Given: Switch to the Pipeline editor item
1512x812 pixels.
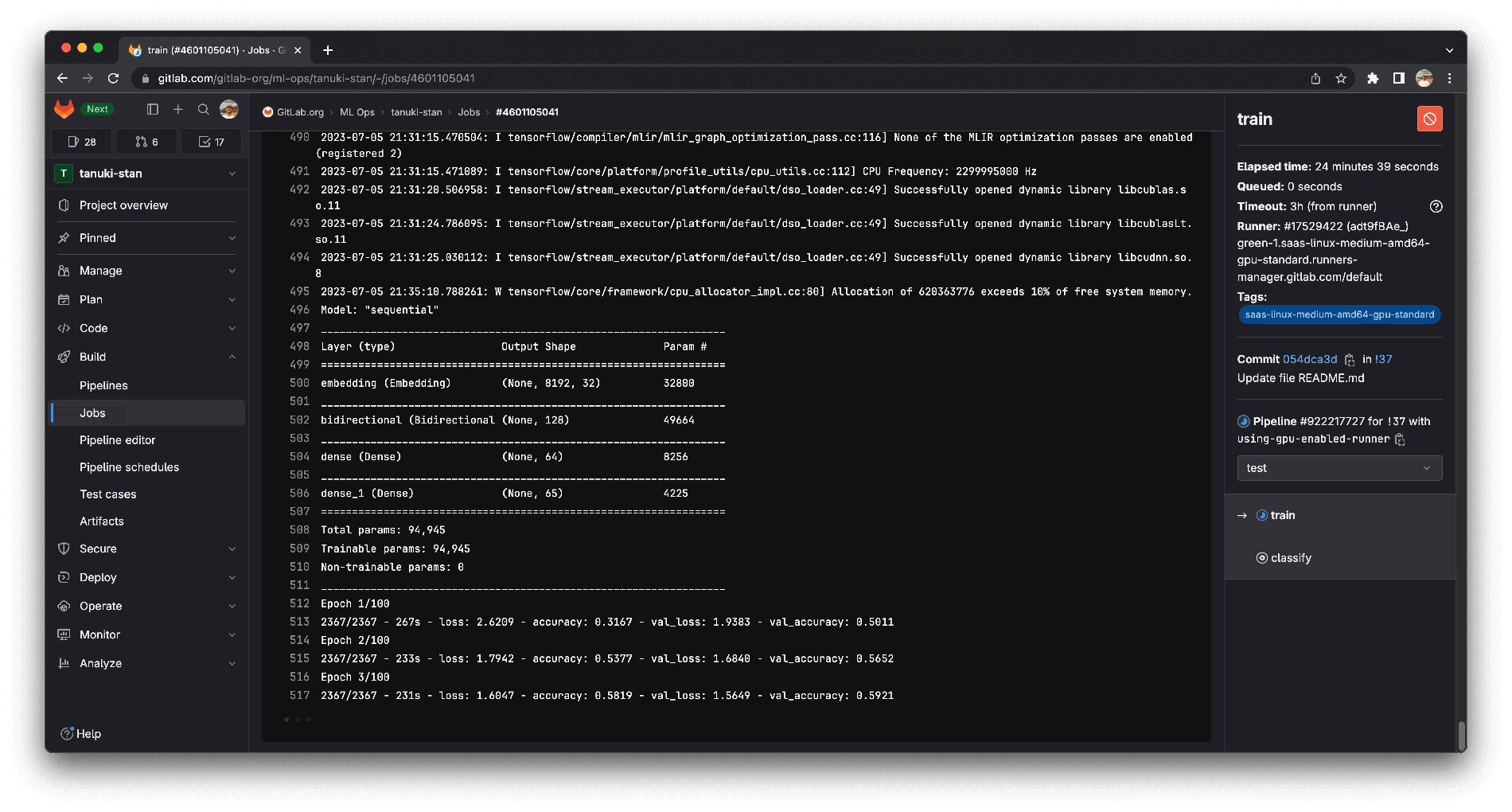Looking at the screenshot, I should pos(117,439).
